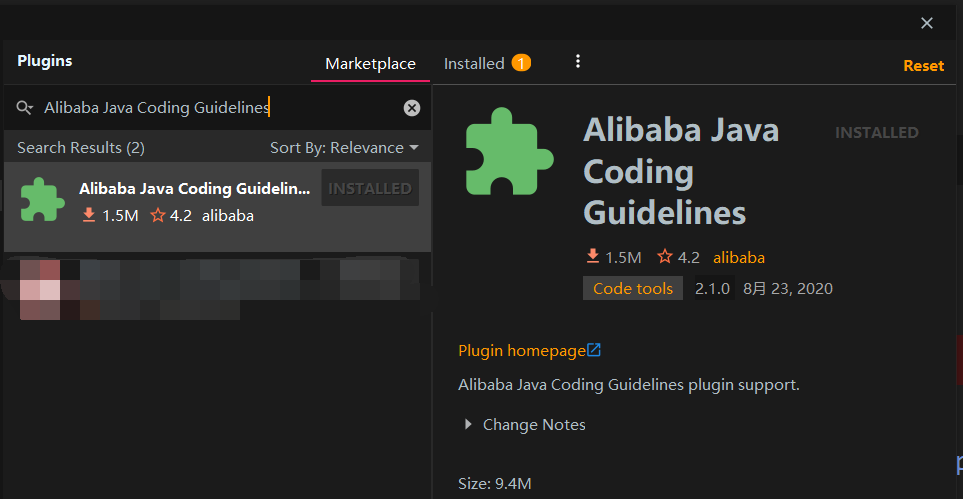Click the plugin description text

click(x=629, y=385)
